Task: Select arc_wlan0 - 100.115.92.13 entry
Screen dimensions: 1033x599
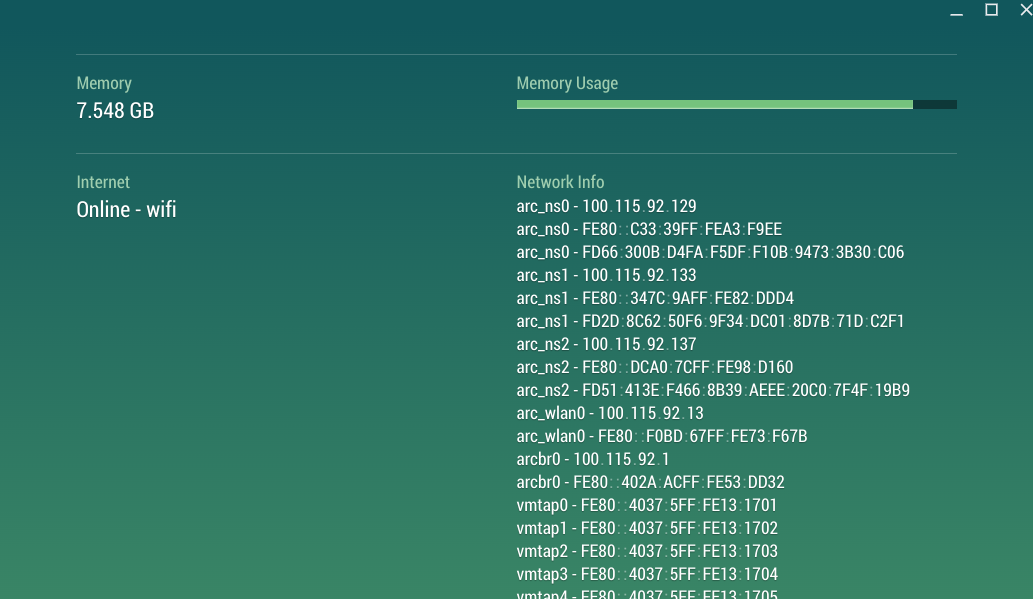Action: pos(610,413)
